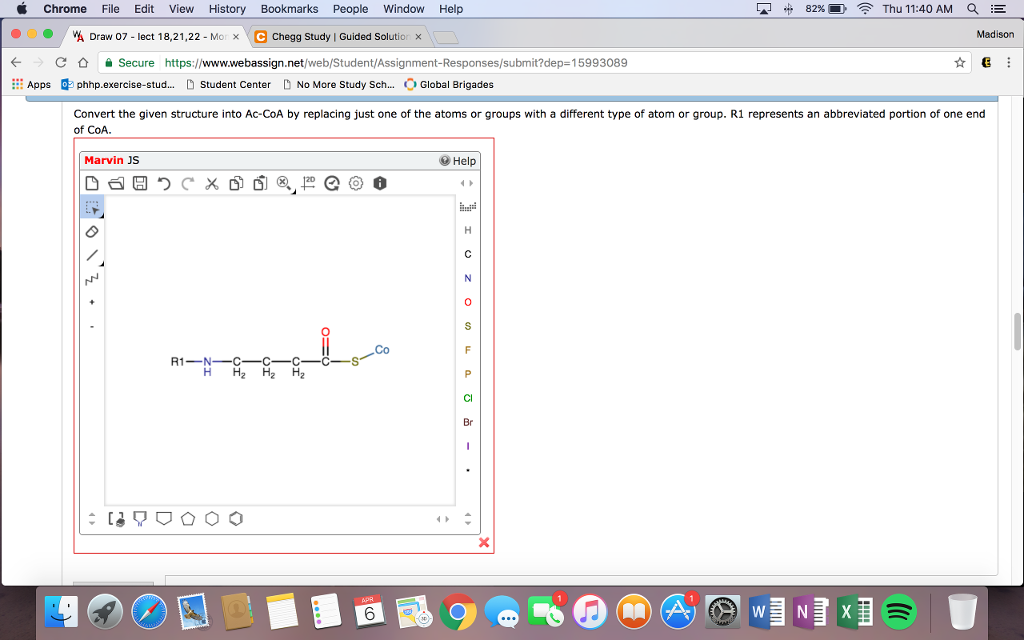Image resolution: width=1024 pixels, height=640 pixels.
Task: Expand the zoom tool options
Action: pyautogui.click(x=295, y=190)
